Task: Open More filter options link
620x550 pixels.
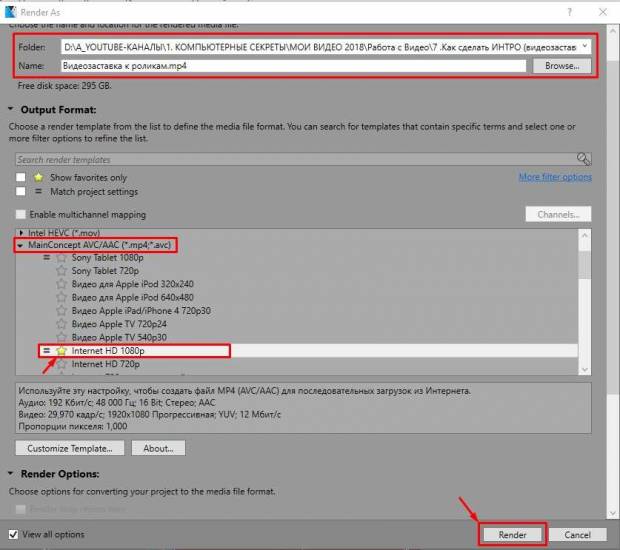Action: (x=555, y=177)
